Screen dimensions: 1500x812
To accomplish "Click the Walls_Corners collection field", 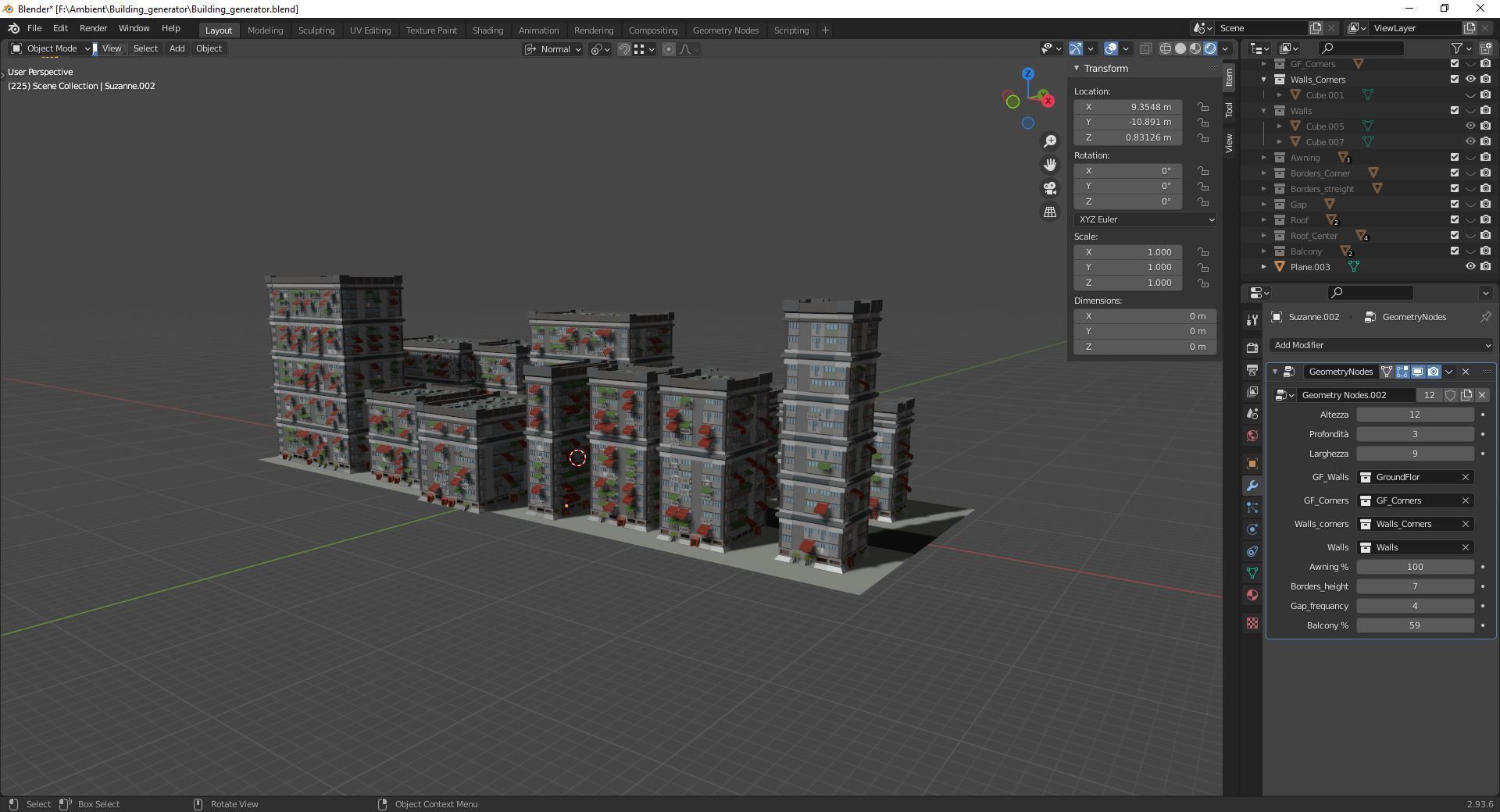I will pos(1415,524).
